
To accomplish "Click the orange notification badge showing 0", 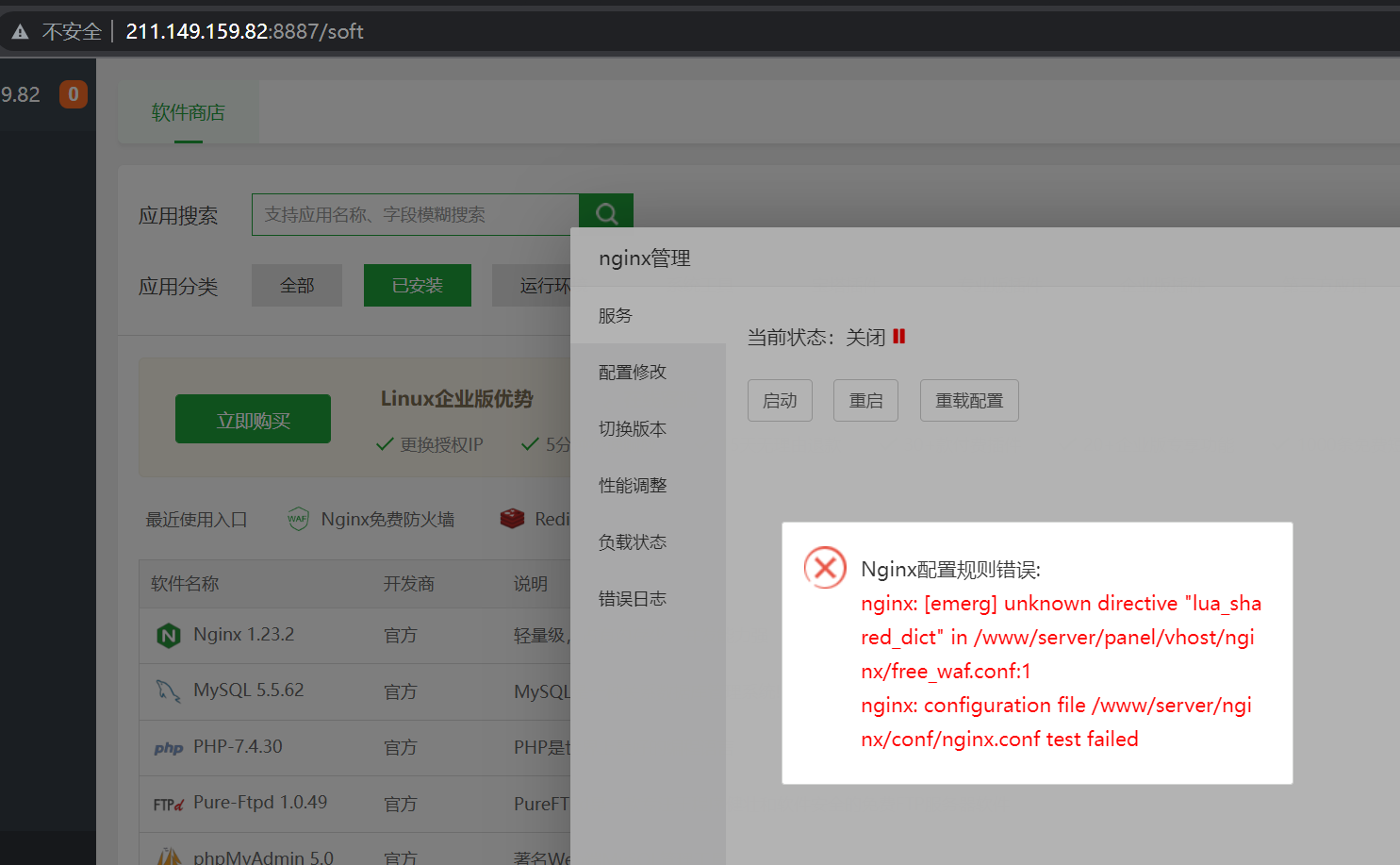I will pyautogui.click(x=74, y=94).
